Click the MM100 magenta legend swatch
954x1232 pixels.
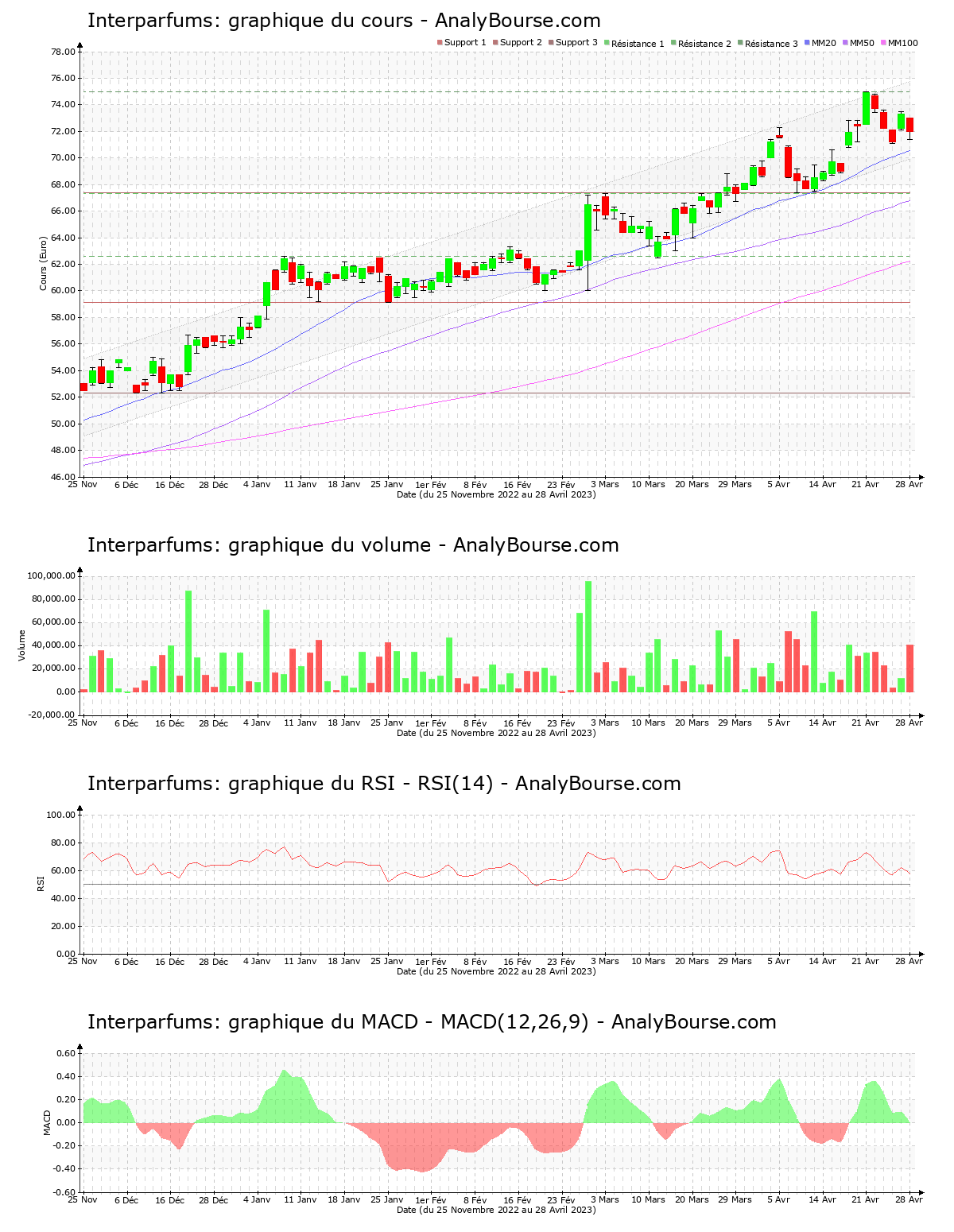[883, 42]
